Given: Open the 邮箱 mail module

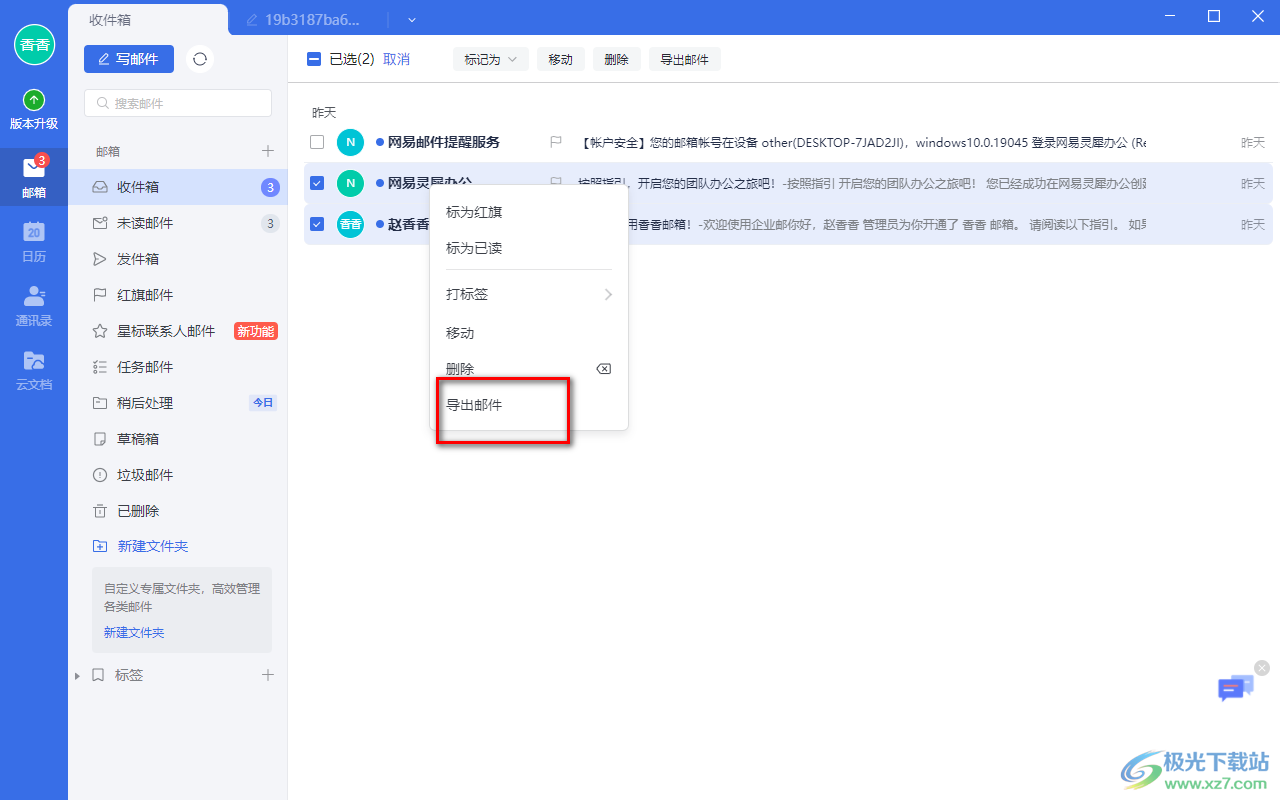Looking at the screenshot, I should point(34,177).
